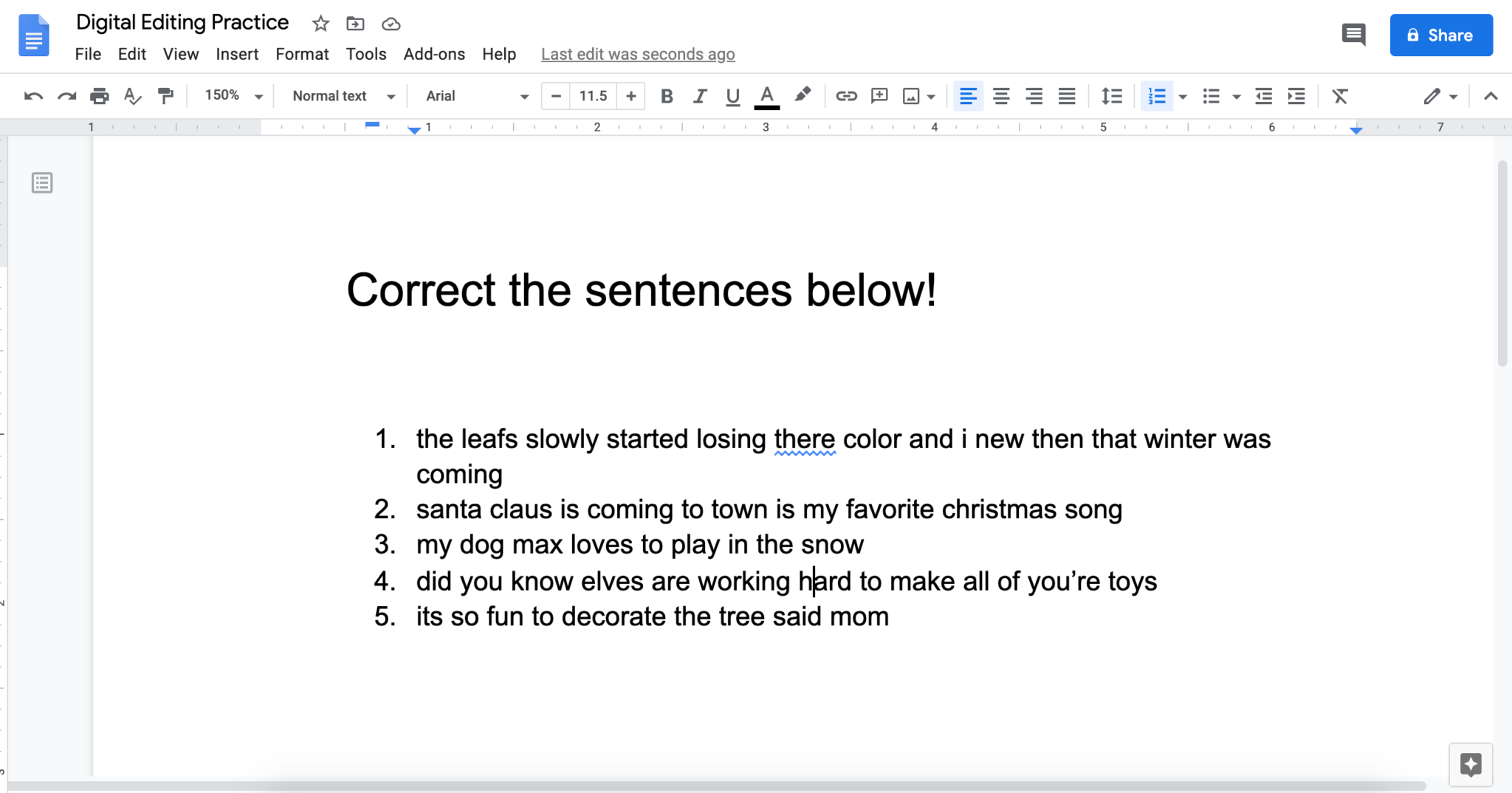This screenshot has width=1512, height=793.
Task: Click the Clear formatting icon
Action: [x=1341, y=95]
